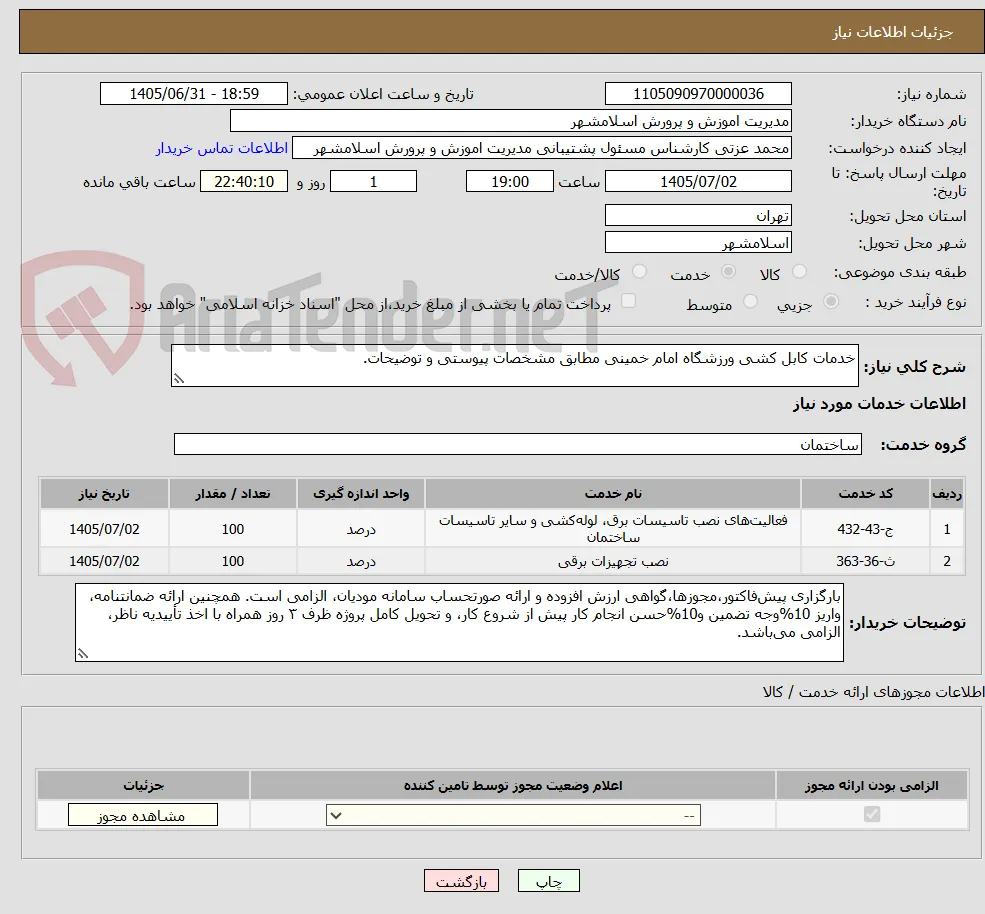Click the remaining time field 22:40:10
The image size is (985, 914).
pos(244,182)
